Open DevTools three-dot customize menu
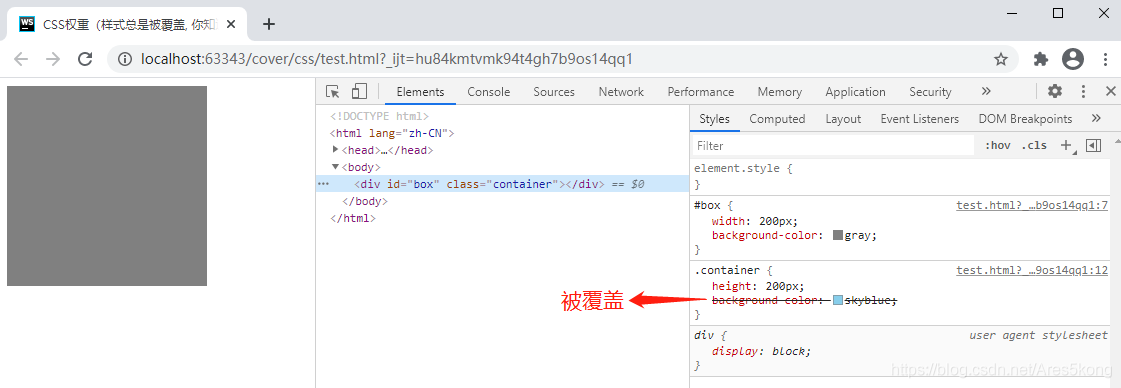 [x=1083, y=91]
